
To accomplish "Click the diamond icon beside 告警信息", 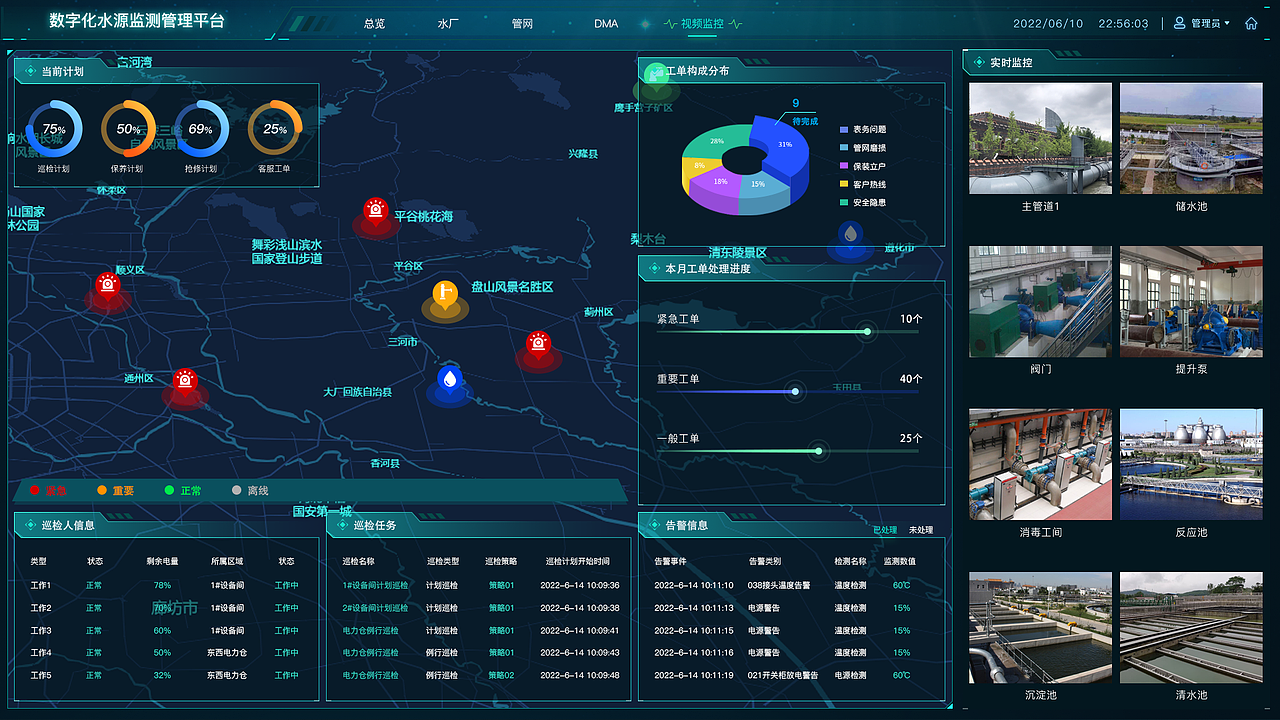I will pyautogui.click(x=654, y=524).
